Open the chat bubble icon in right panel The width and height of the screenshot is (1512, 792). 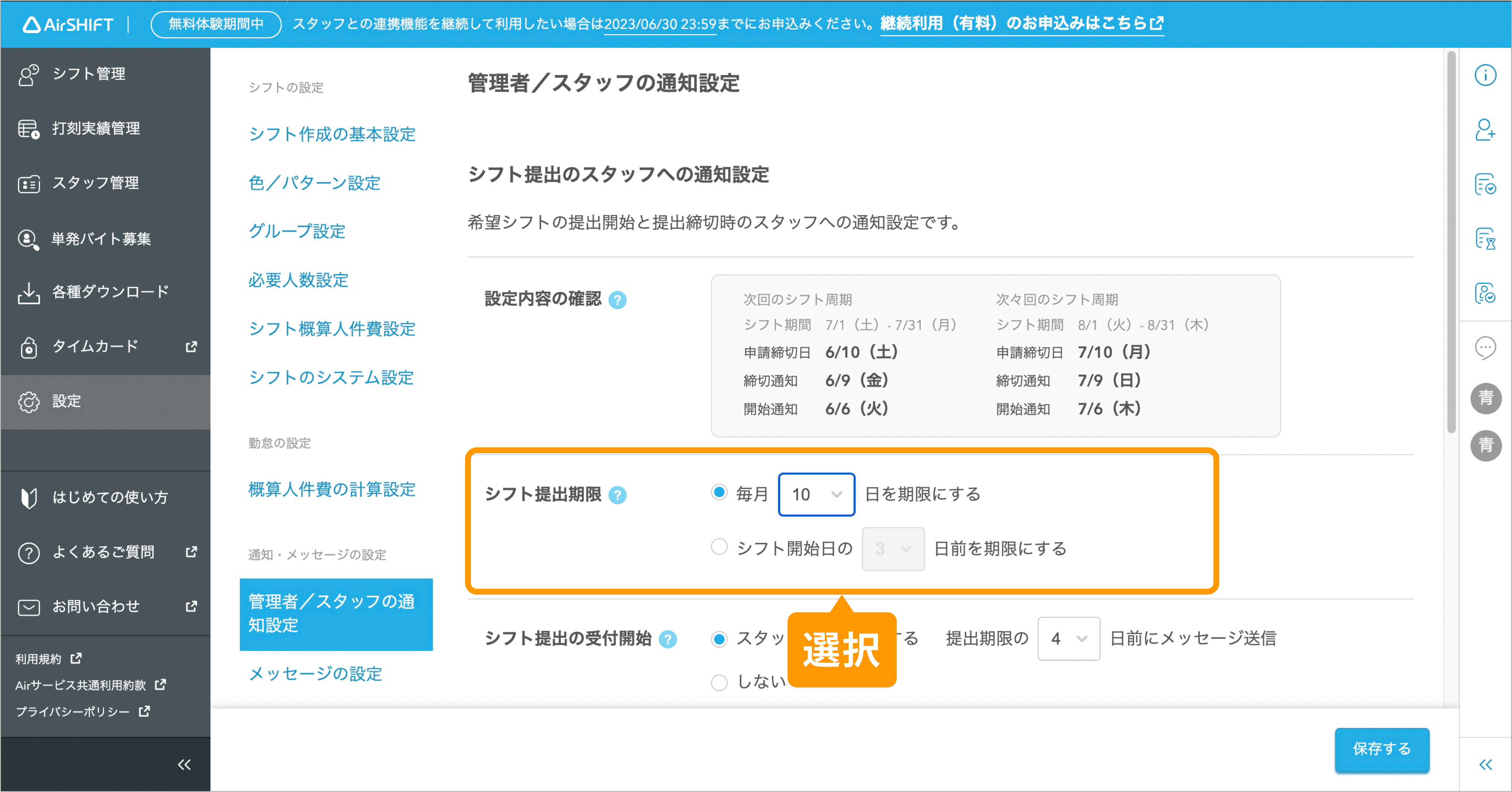tap(1486, 348)
